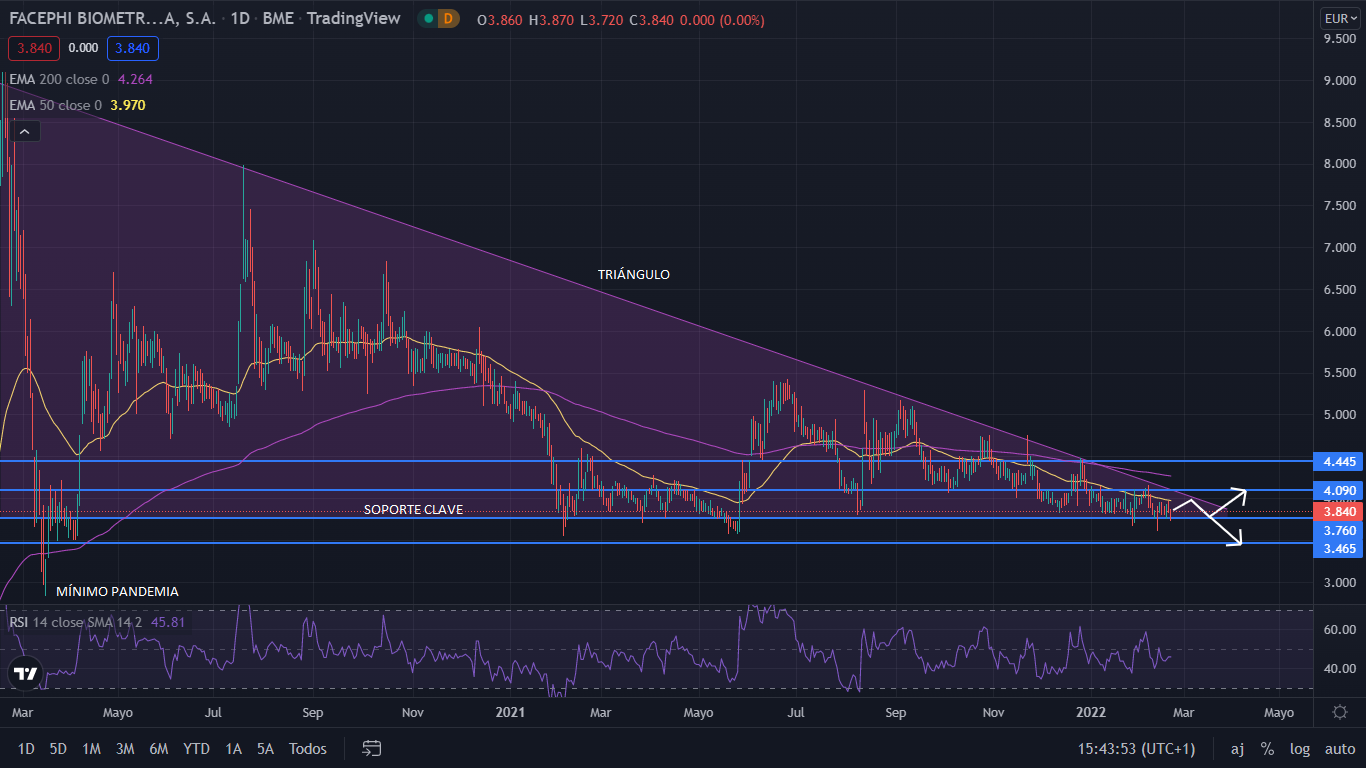Click the blue buy price 3.840 box
The height and width of the screenshot is (768, 1366).
pyautogui.click(x=132, y=47)
